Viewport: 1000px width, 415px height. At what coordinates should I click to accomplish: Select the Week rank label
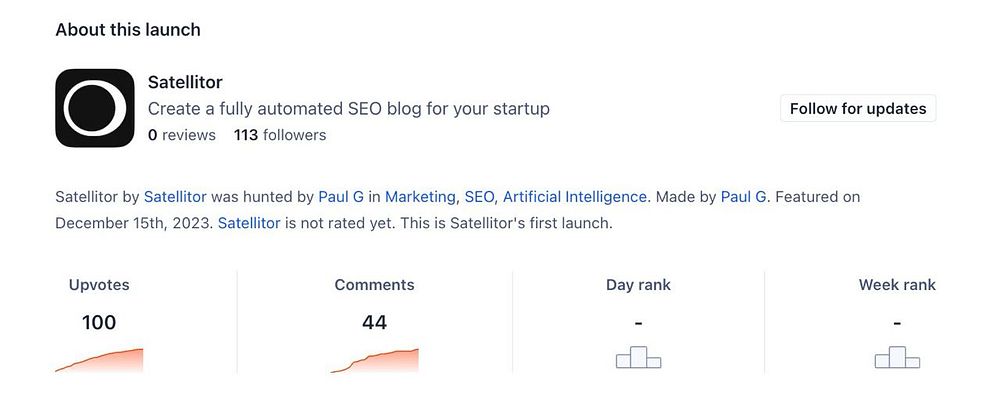[897, 285]
